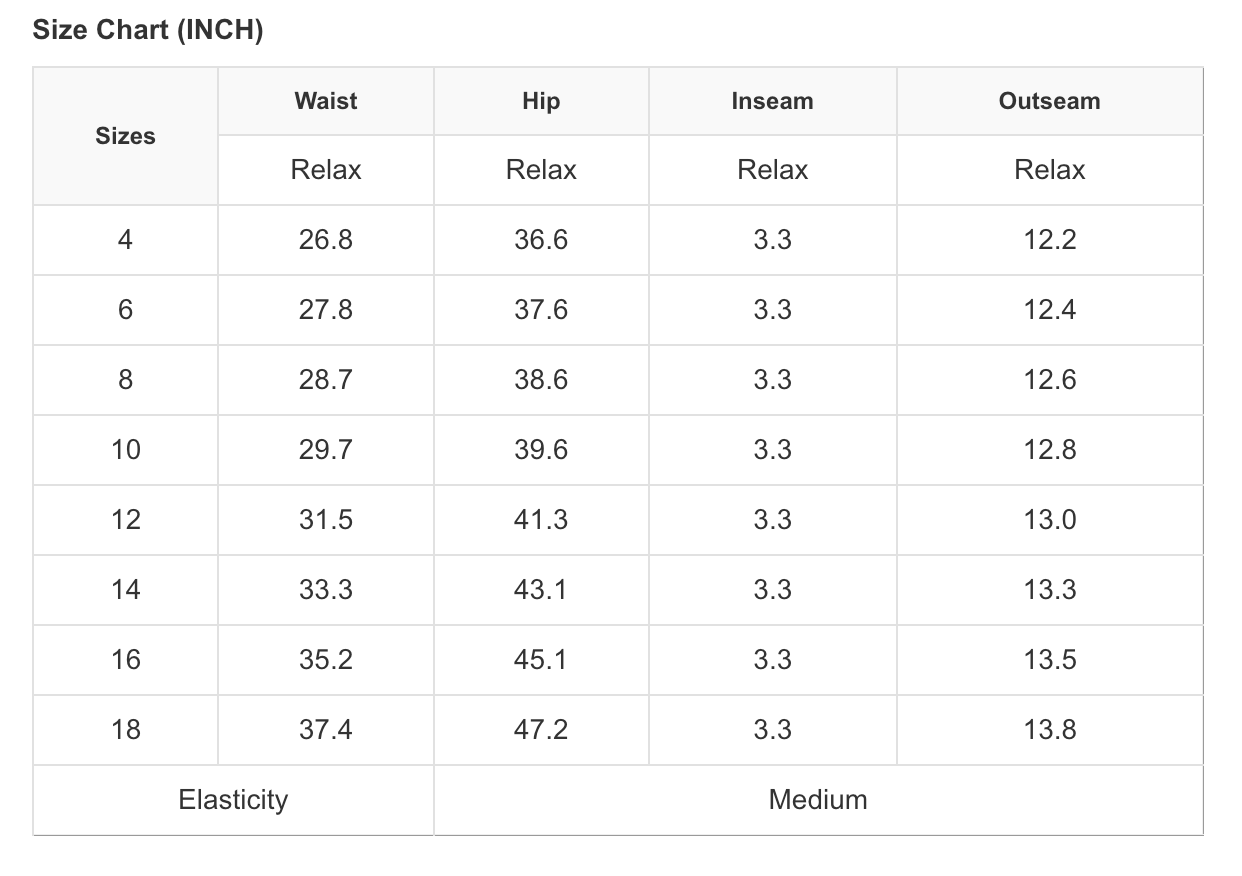Select the Sizes column header
This screenshot has width=1242, height=876.
[x=125, y=136]
